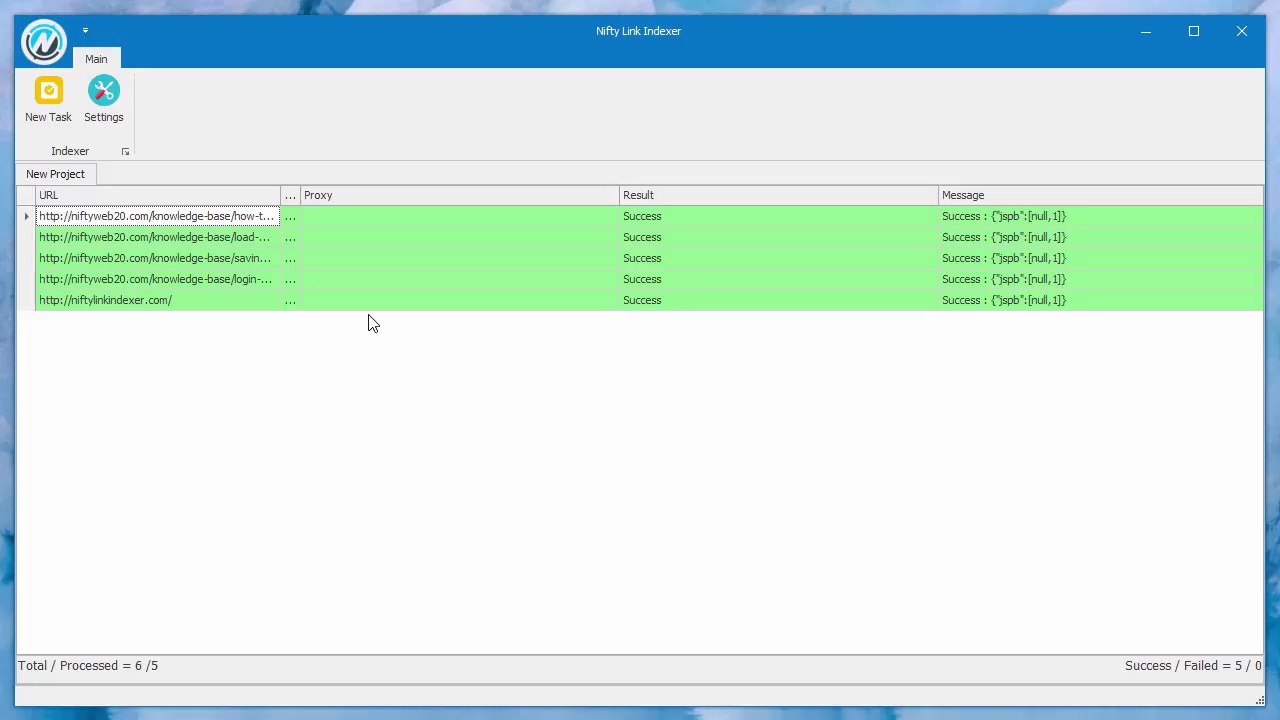1280x720 pixels.
Task: Open the quick access toolbar dropdown arrow
Action: pos(85,31)
